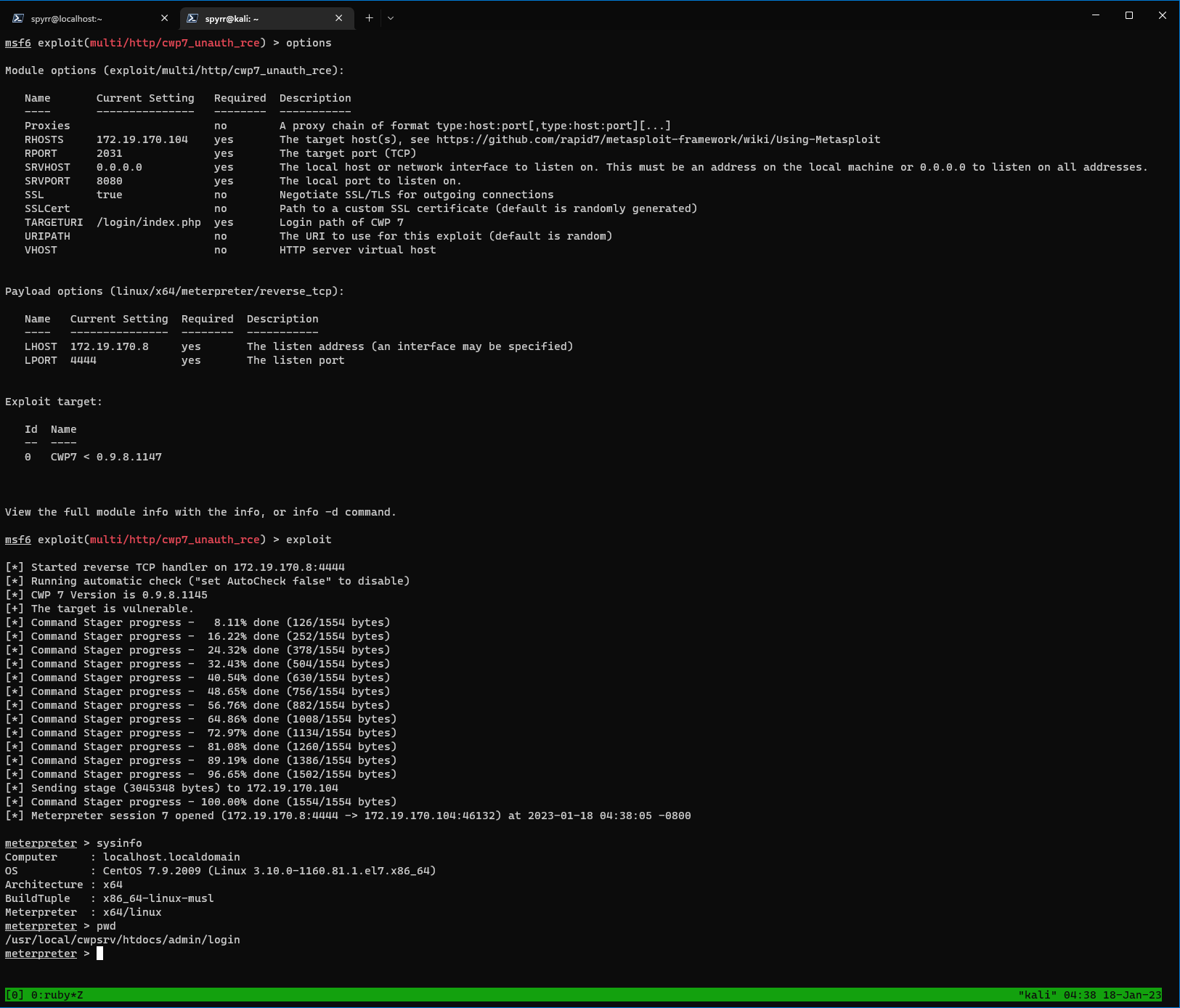
Task: Click path /usr/local/cwpsrv/htdocs/admin/login
Action: 123,940
